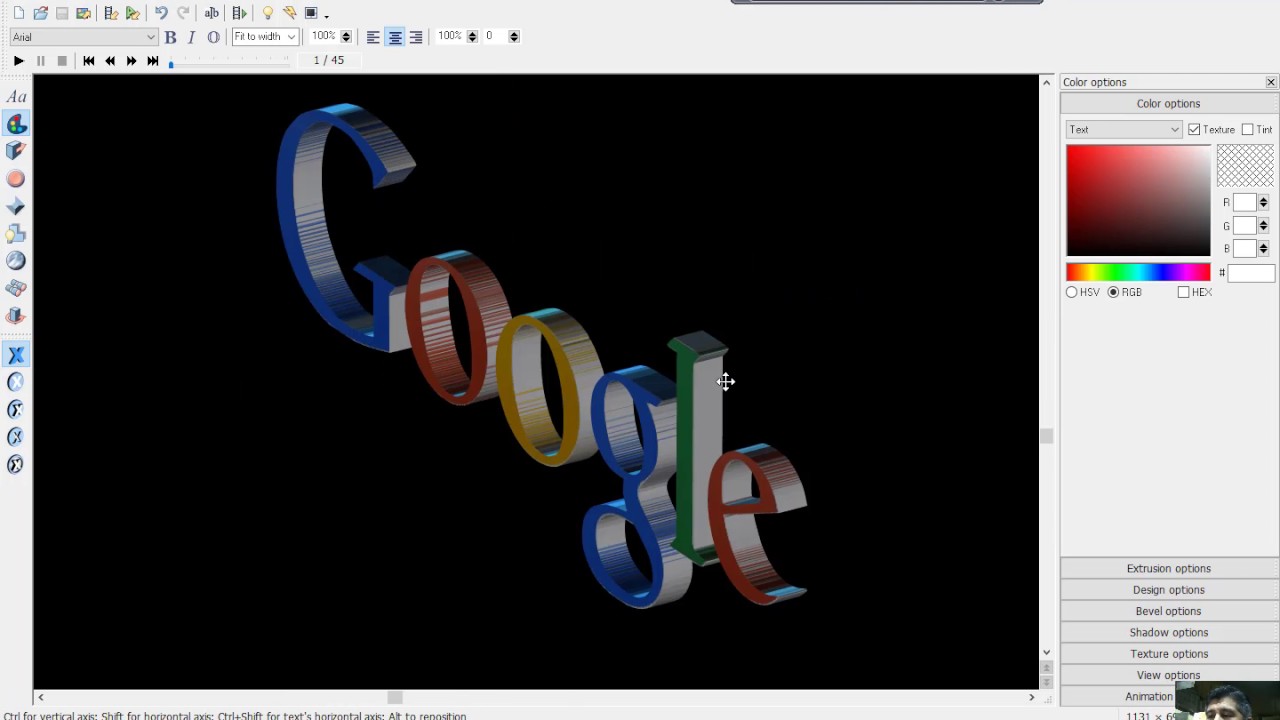Expand the Bevel options section
The image size is (1280, 720).
[x=1168, y=611]
